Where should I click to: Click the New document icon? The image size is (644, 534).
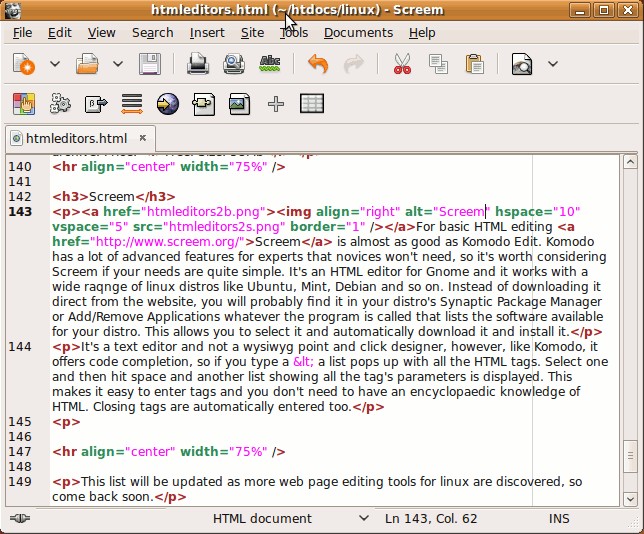click(24, 65)
